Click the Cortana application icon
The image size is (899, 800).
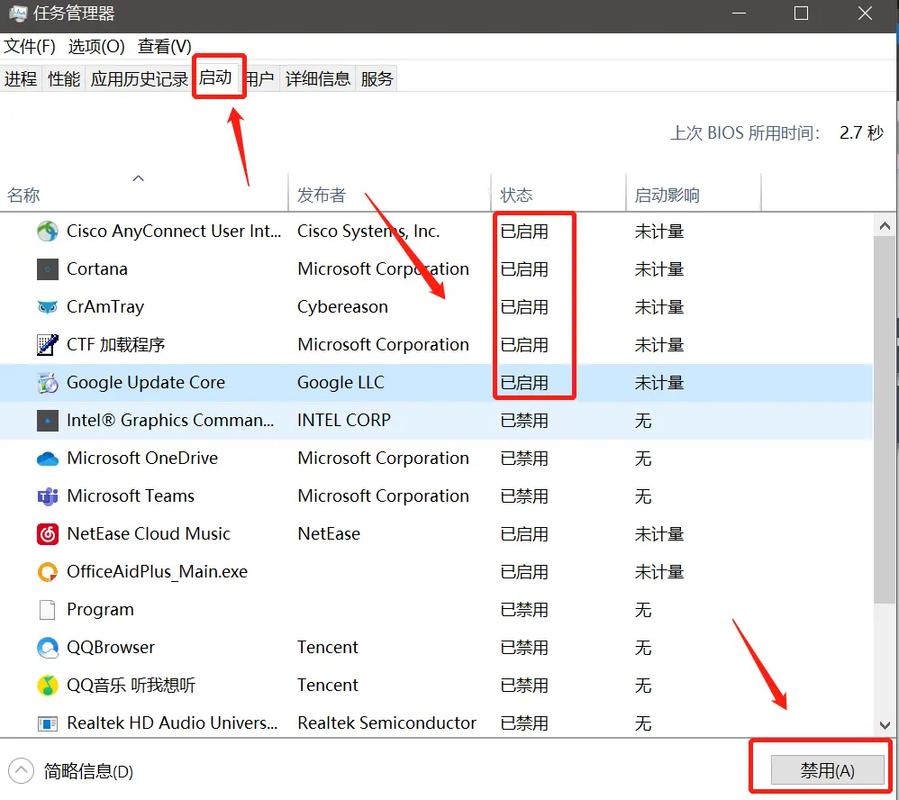click(x=47, y=269)
